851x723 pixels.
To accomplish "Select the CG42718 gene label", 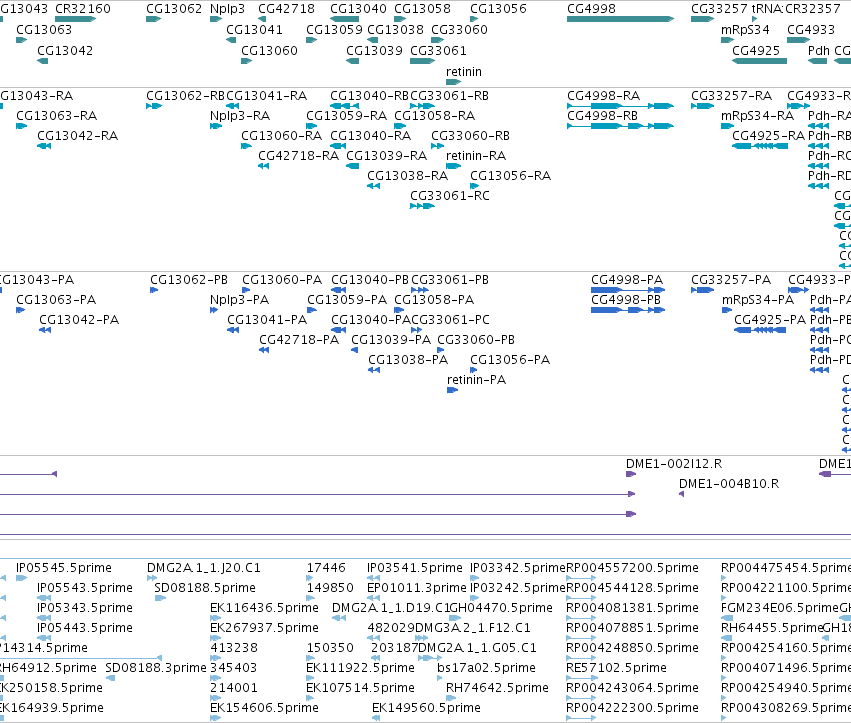I will (286, 9).
